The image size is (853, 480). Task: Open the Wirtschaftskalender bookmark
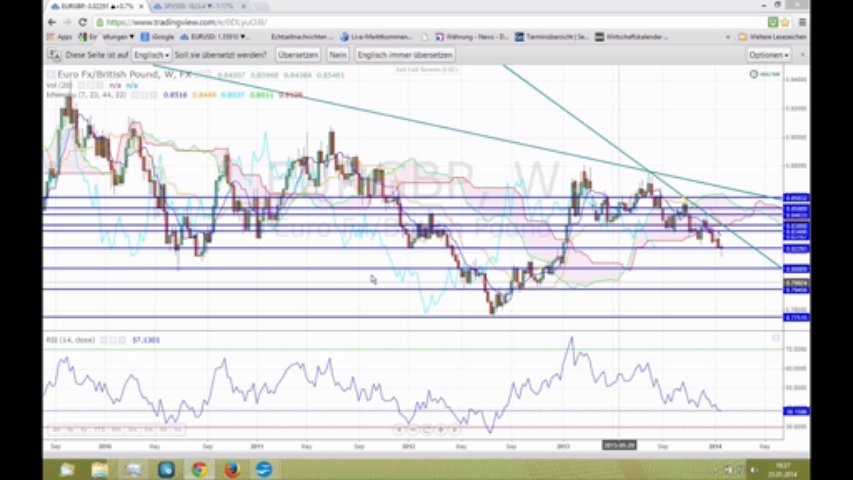click(632, 37)
